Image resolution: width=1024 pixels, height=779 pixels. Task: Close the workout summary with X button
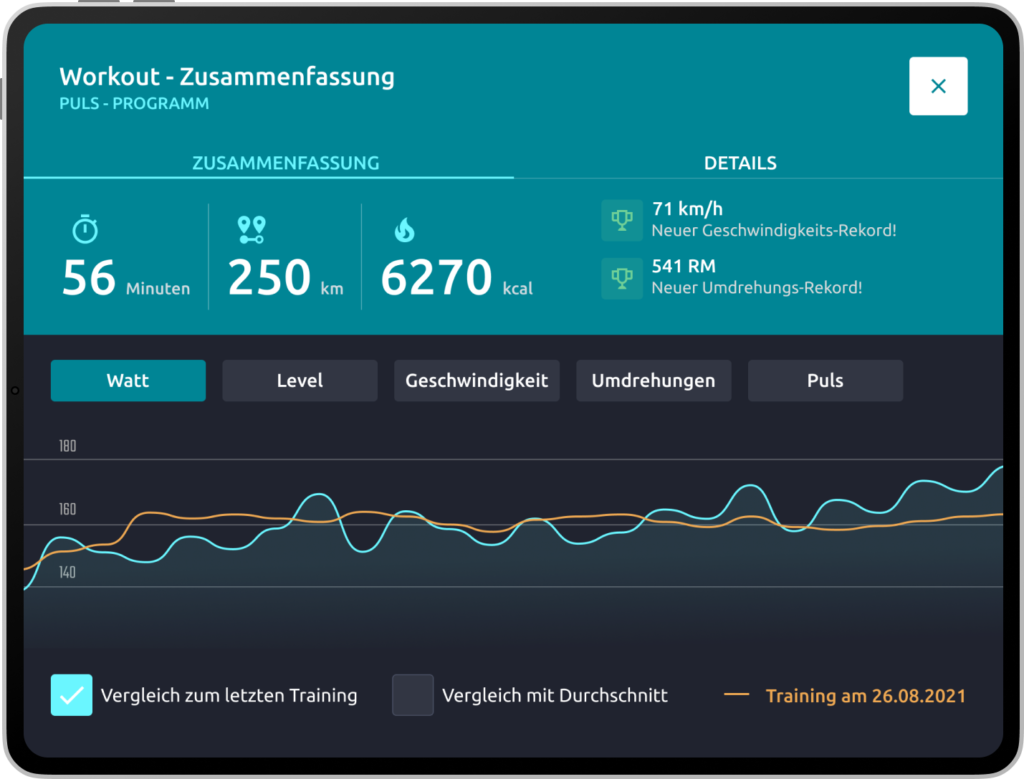[x=938, y=86]
